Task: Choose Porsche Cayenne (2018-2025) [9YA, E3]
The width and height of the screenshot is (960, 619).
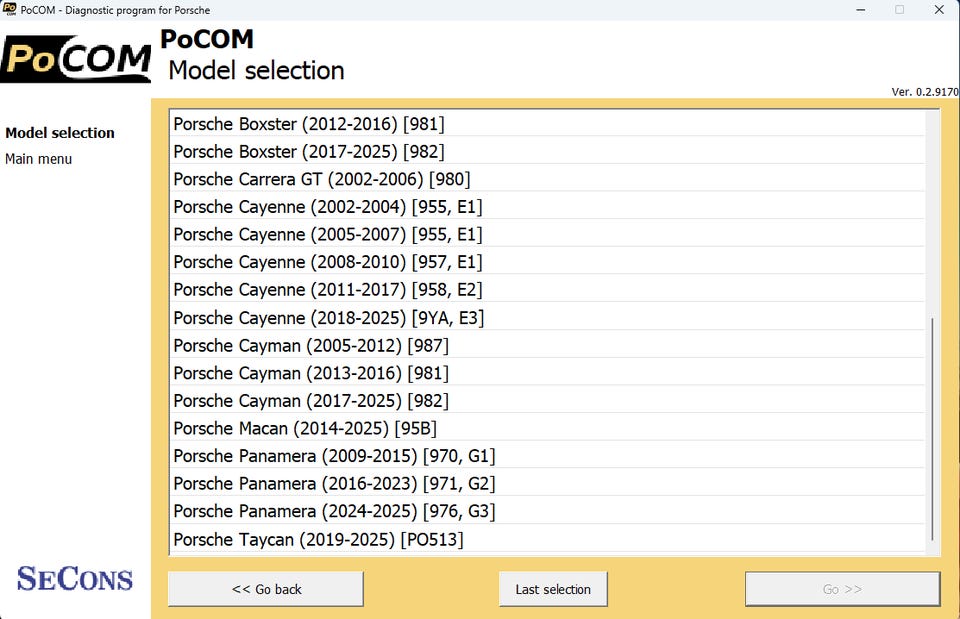Action: tap(329, 318)
